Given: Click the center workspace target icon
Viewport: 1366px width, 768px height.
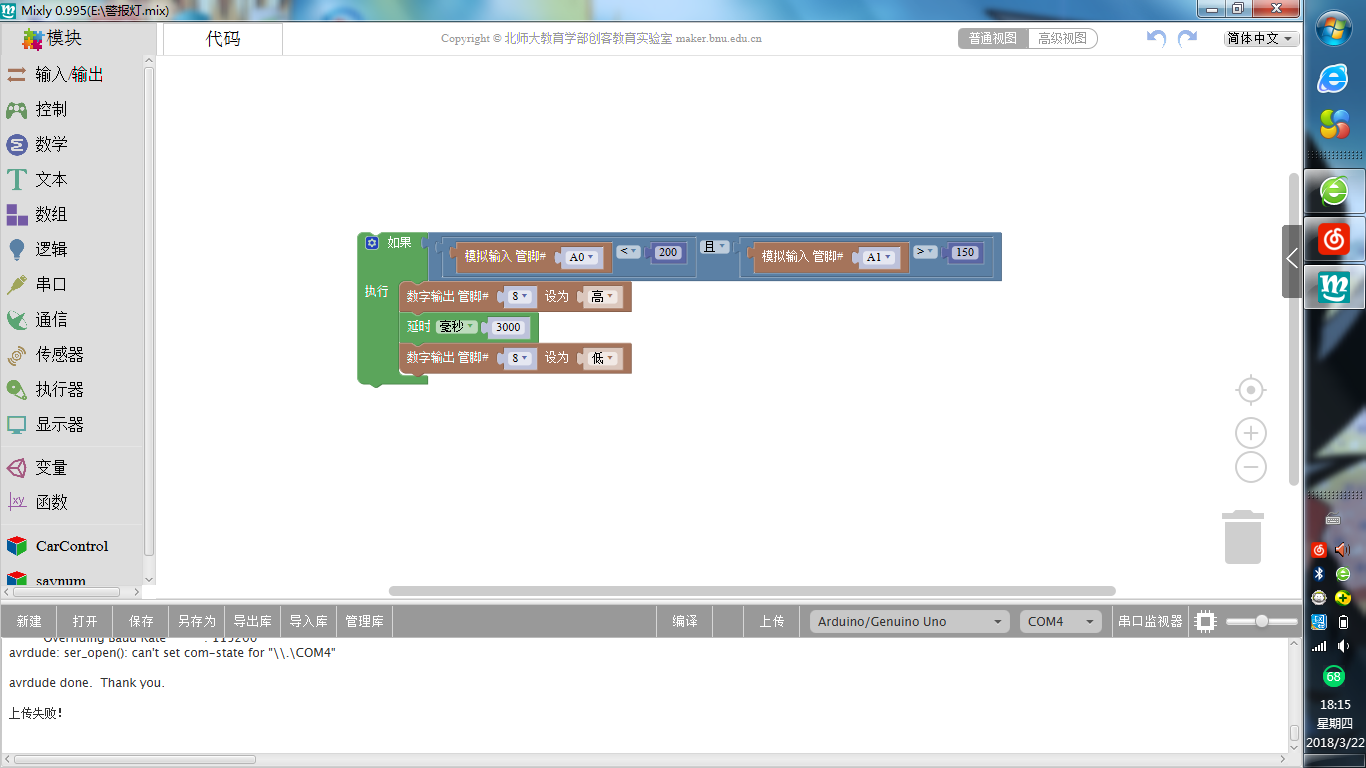Looking at the screenshot, I should [1251, 390].
